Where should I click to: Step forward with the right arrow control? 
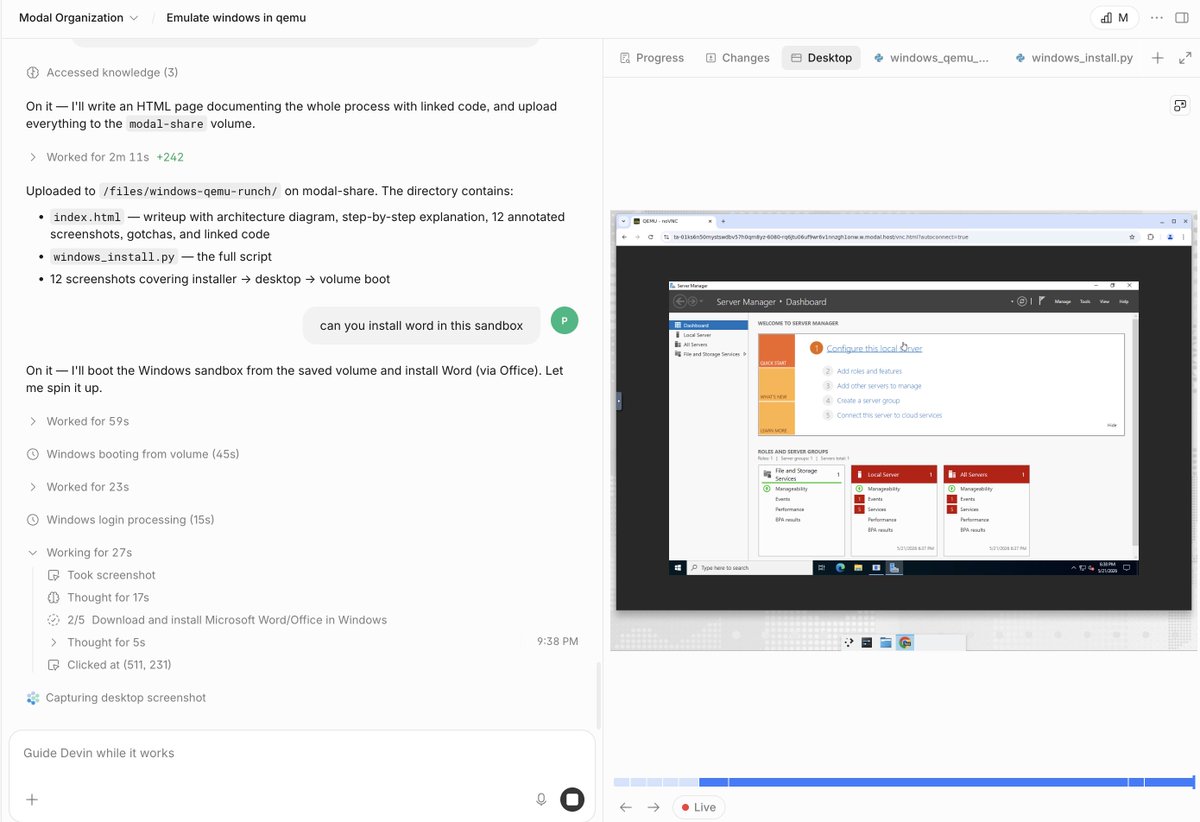653,807
